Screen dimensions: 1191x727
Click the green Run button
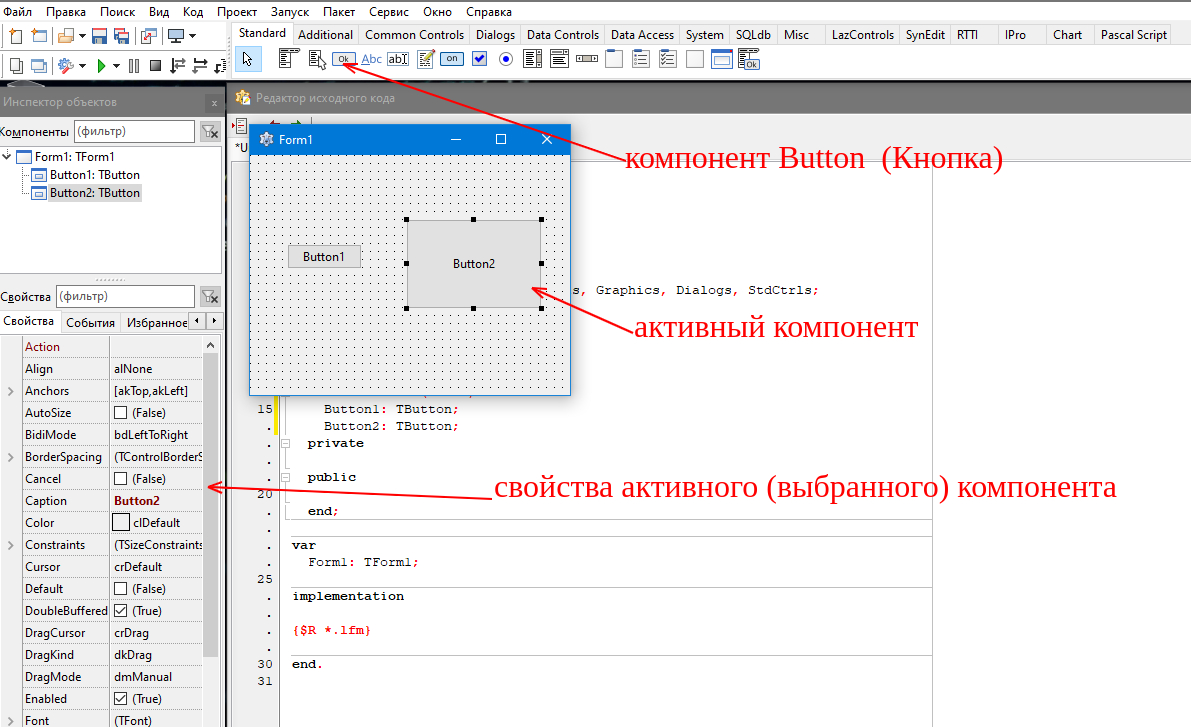(x=101, y=66)
